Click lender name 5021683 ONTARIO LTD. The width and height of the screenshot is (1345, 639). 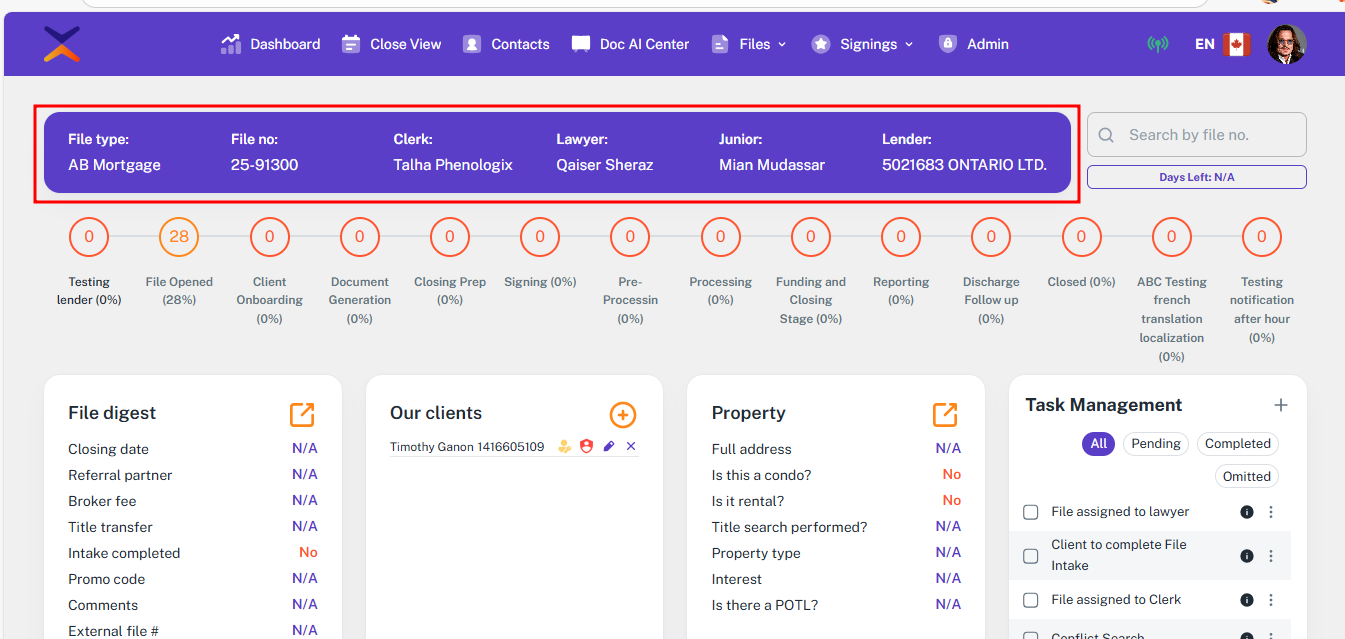[x=964, y=165]
